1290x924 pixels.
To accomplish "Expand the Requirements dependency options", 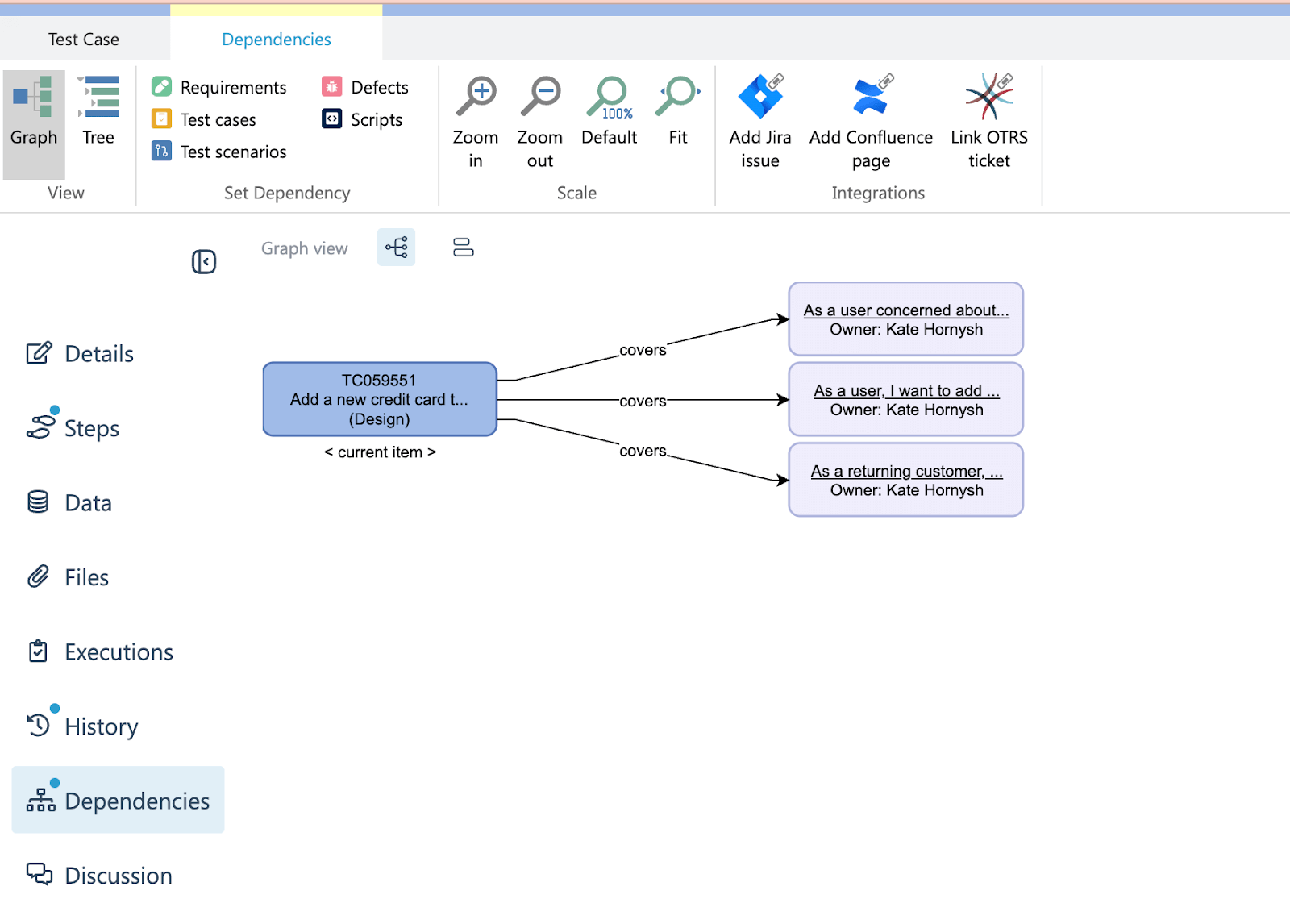I will tap(219, 87).
